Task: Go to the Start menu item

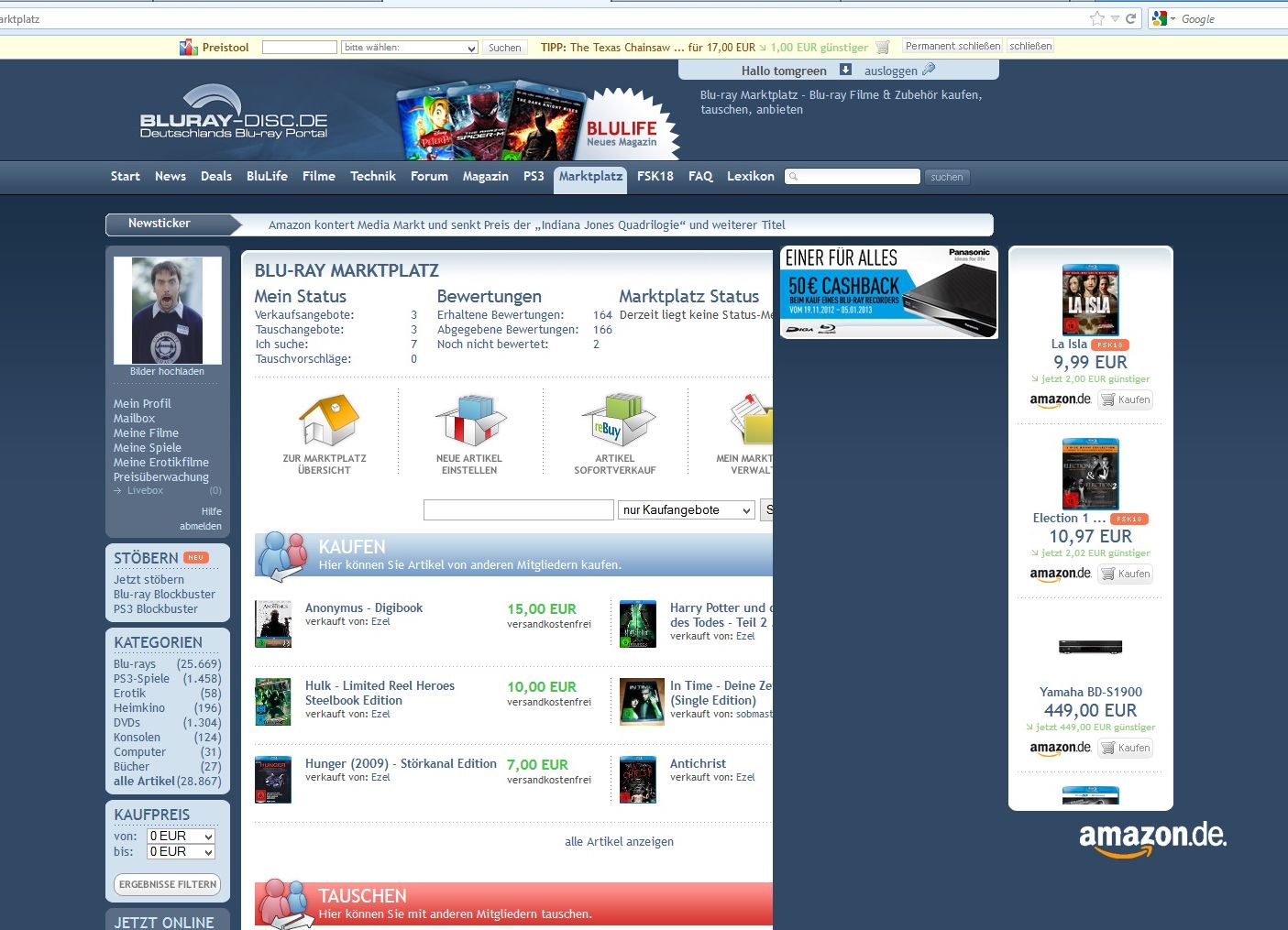Action: pyautogui.click(x=126, y=176)
